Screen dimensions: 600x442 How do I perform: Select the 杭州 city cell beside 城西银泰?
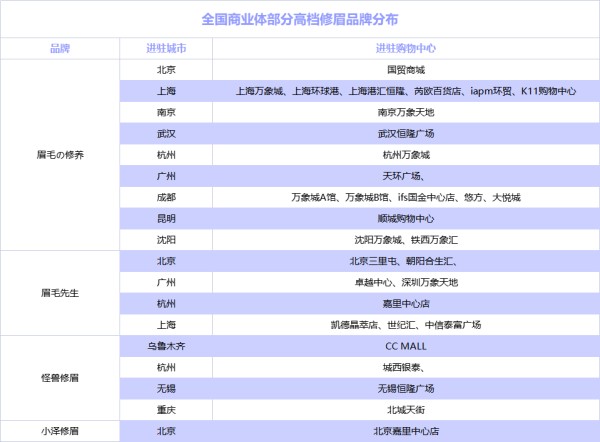coord(166,368)
